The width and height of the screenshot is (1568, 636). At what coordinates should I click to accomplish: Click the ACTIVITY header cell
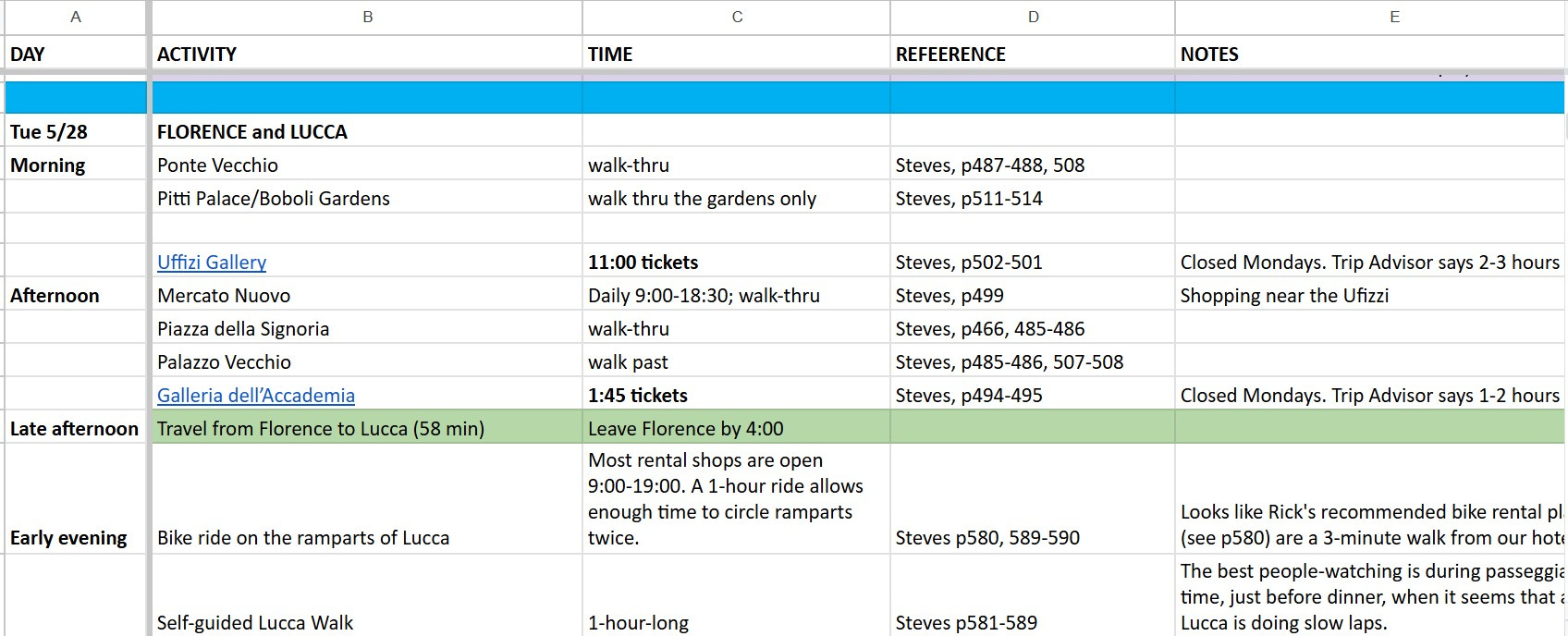pyautogui.click(x=367, y=54)
